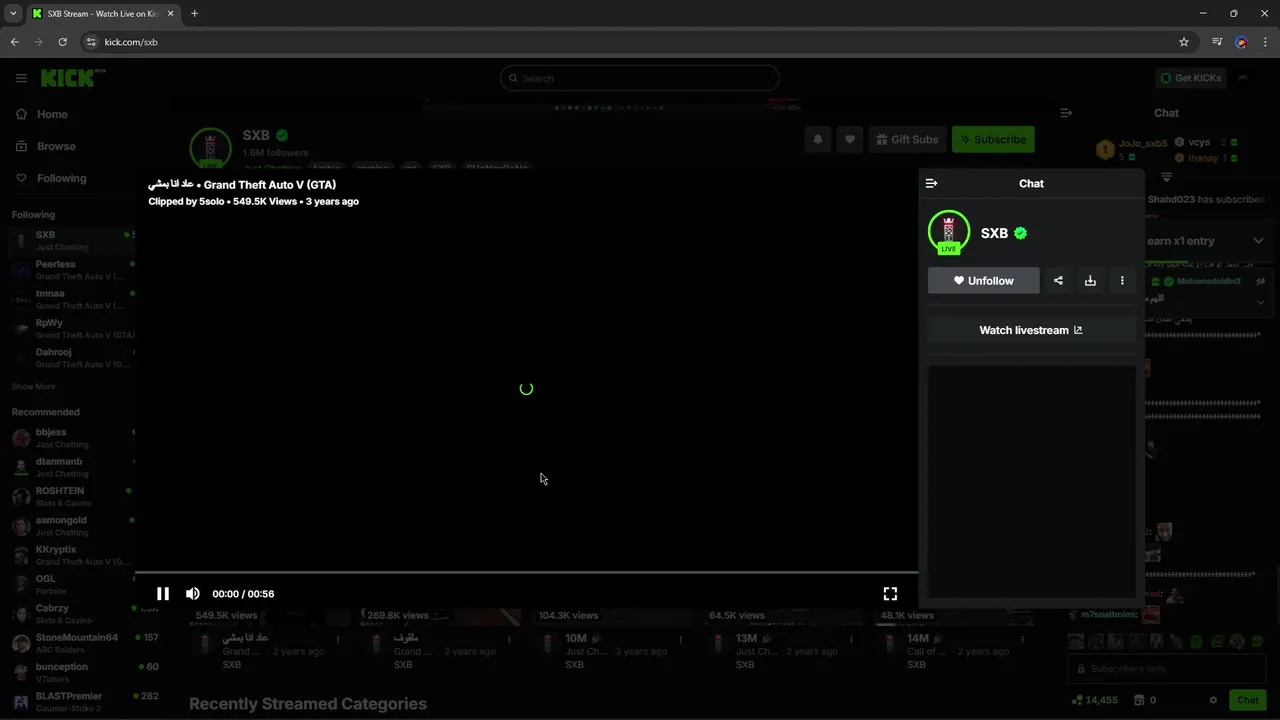This screenshot has height=720, width=1280.
Task: Share the clip
Action: pyautogui.click(x=1058, y=281)
